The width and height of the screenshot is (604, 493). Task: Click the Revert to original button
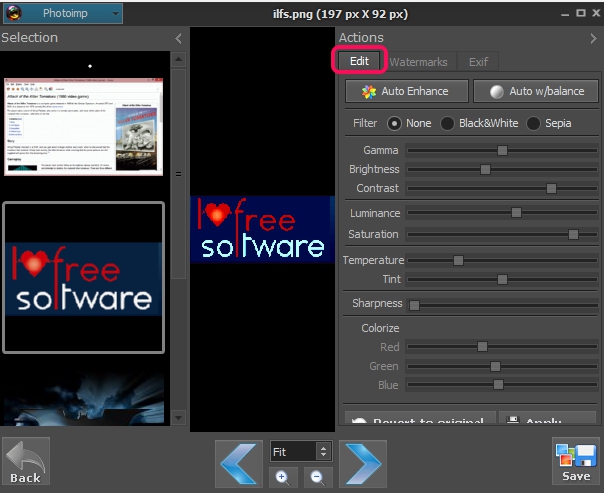tap(419, 421)
